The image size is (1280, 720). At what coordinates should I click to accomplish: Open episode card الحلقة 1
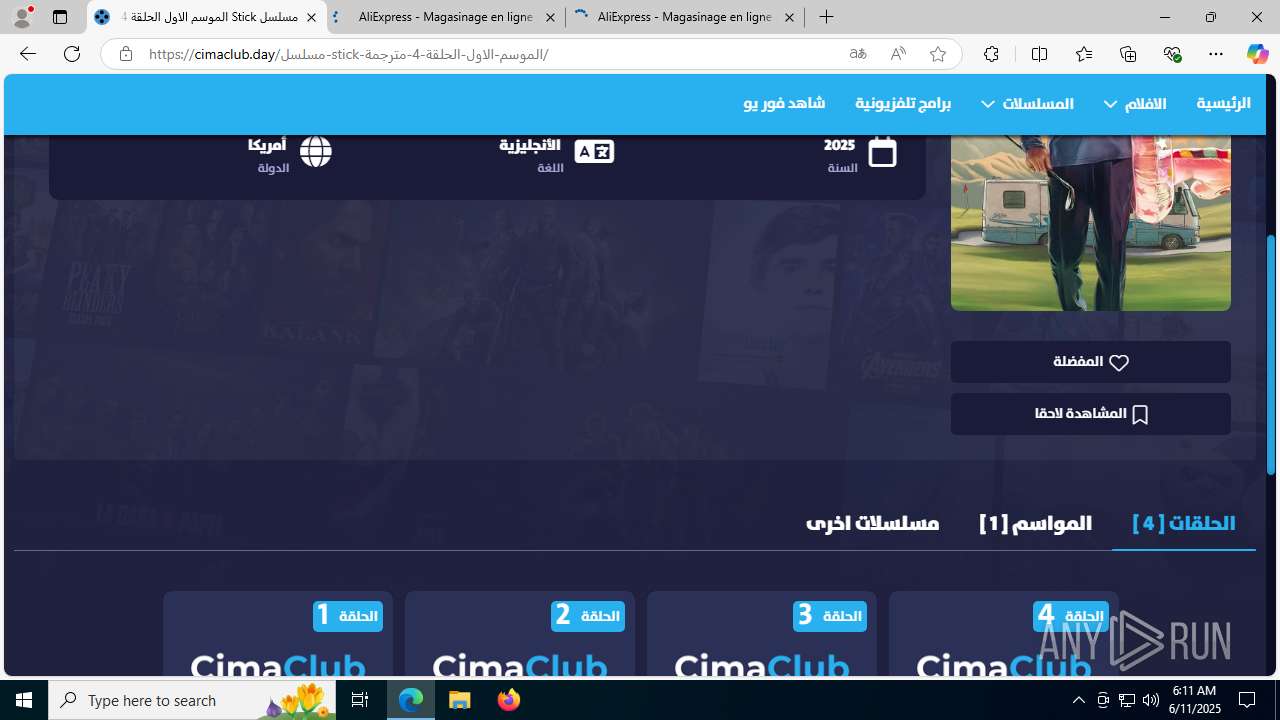278,633
